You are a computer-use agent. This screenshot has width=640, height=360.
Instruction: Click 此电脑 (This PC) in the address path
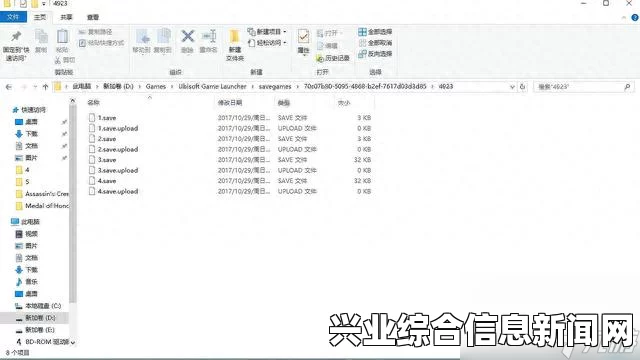[x=82, y=87]
